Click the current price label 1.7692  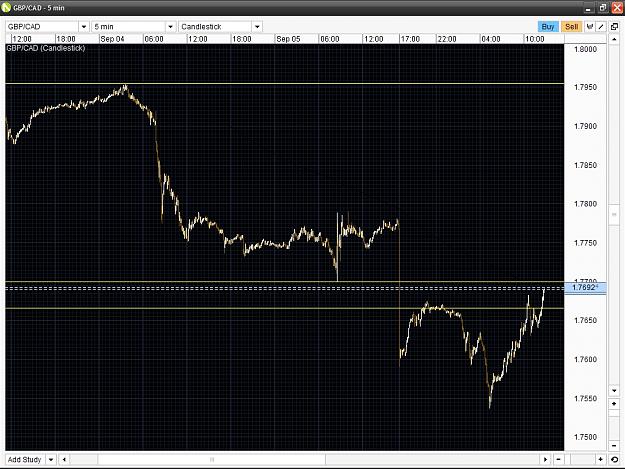585,288
